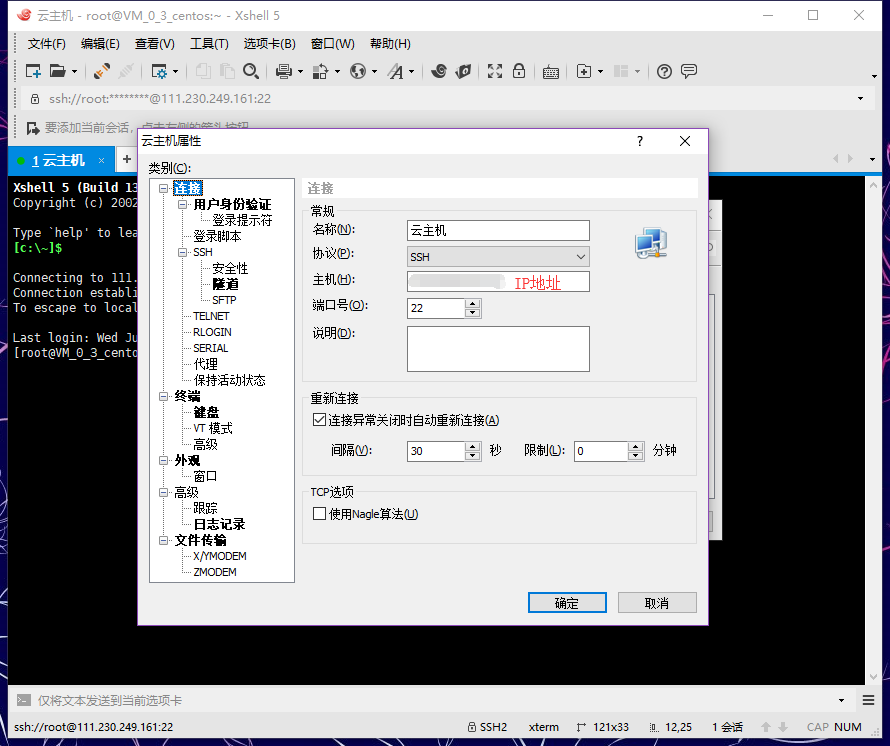Click the 主机 host input field

coord(498,282)
